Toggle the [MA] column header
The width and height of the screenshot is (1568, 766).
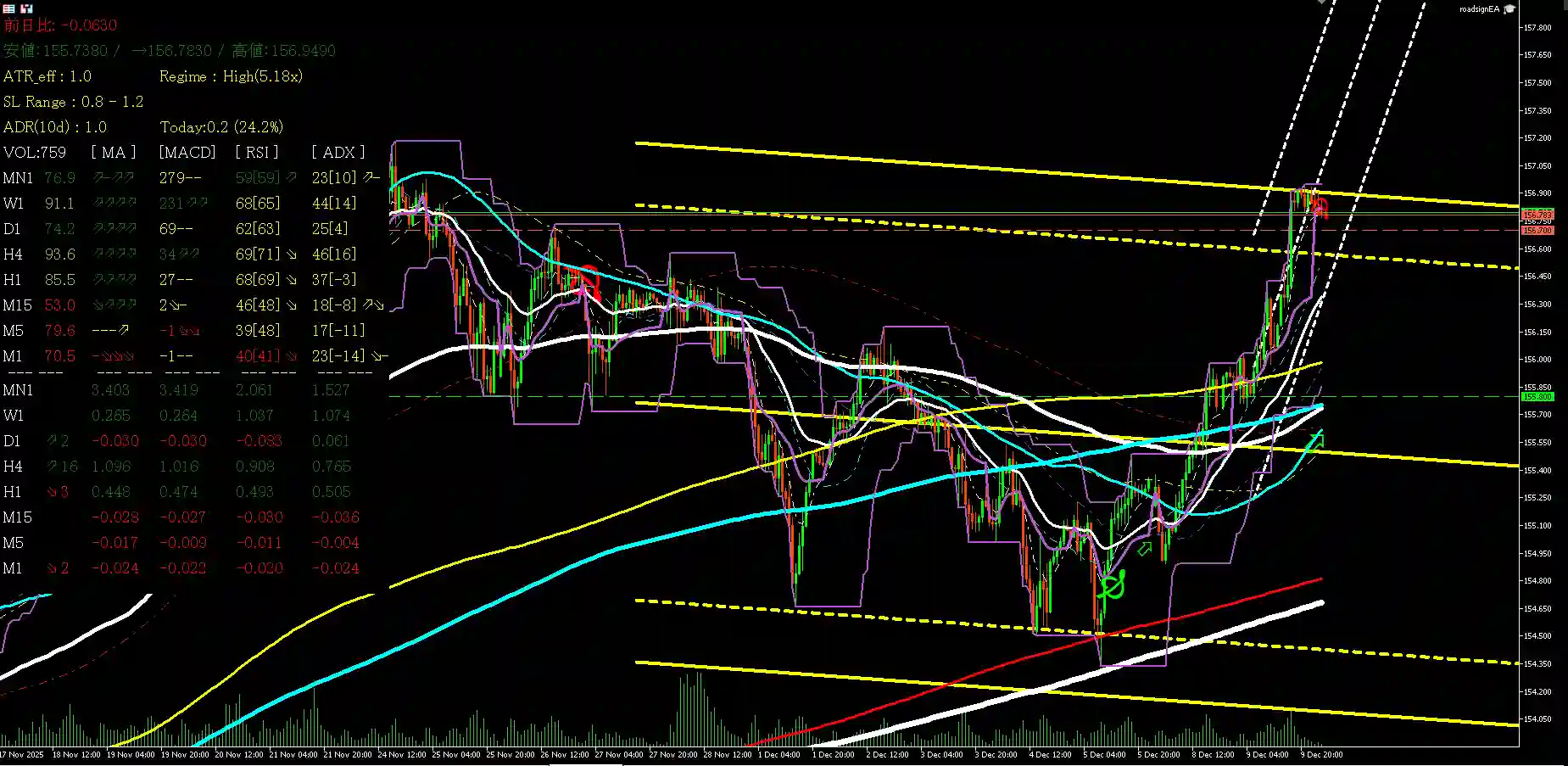coord(113,152)
